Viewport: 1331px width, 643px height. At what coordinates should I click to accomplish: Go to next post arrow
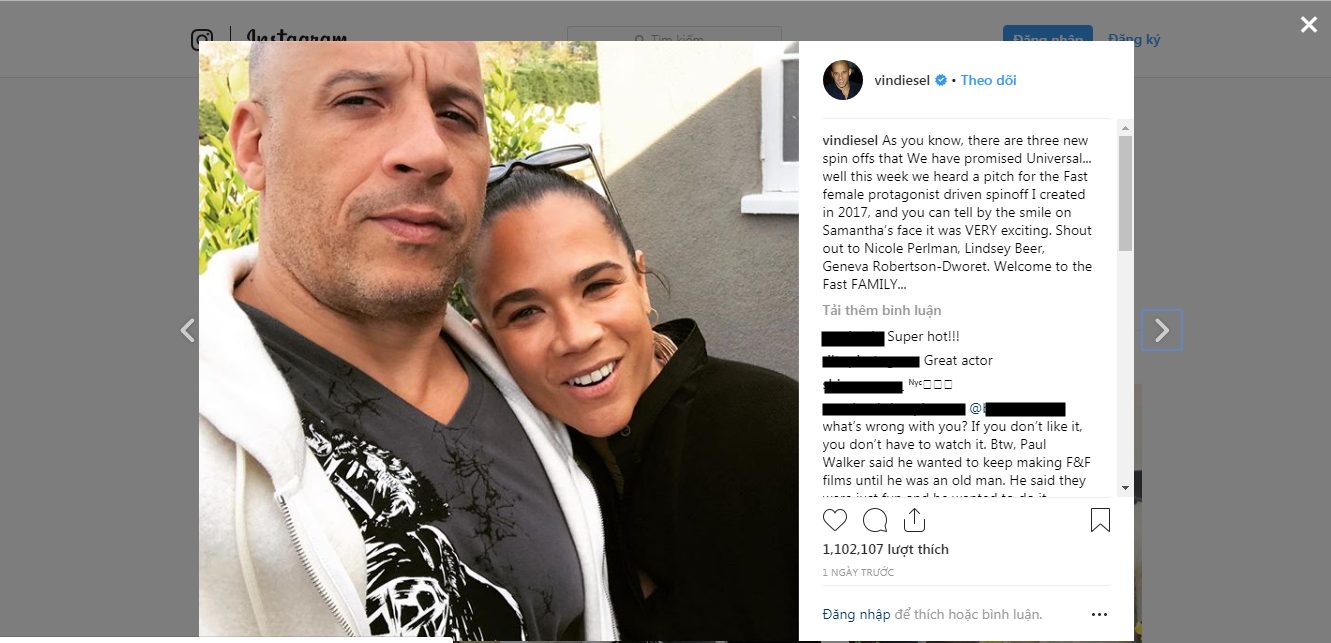1162,330
